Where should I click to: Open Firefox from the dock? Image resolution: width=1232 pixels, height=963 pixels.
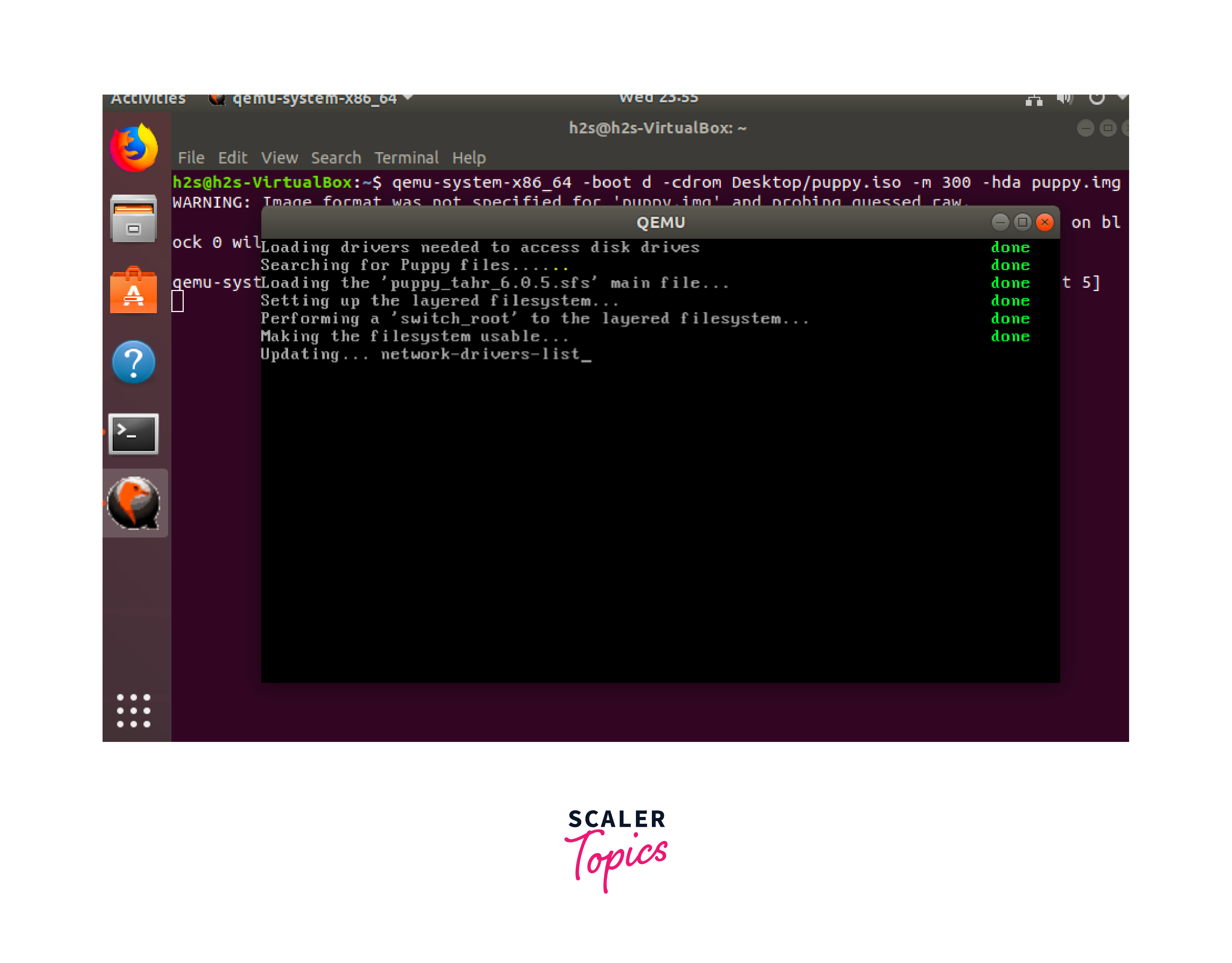click(134, 147)
